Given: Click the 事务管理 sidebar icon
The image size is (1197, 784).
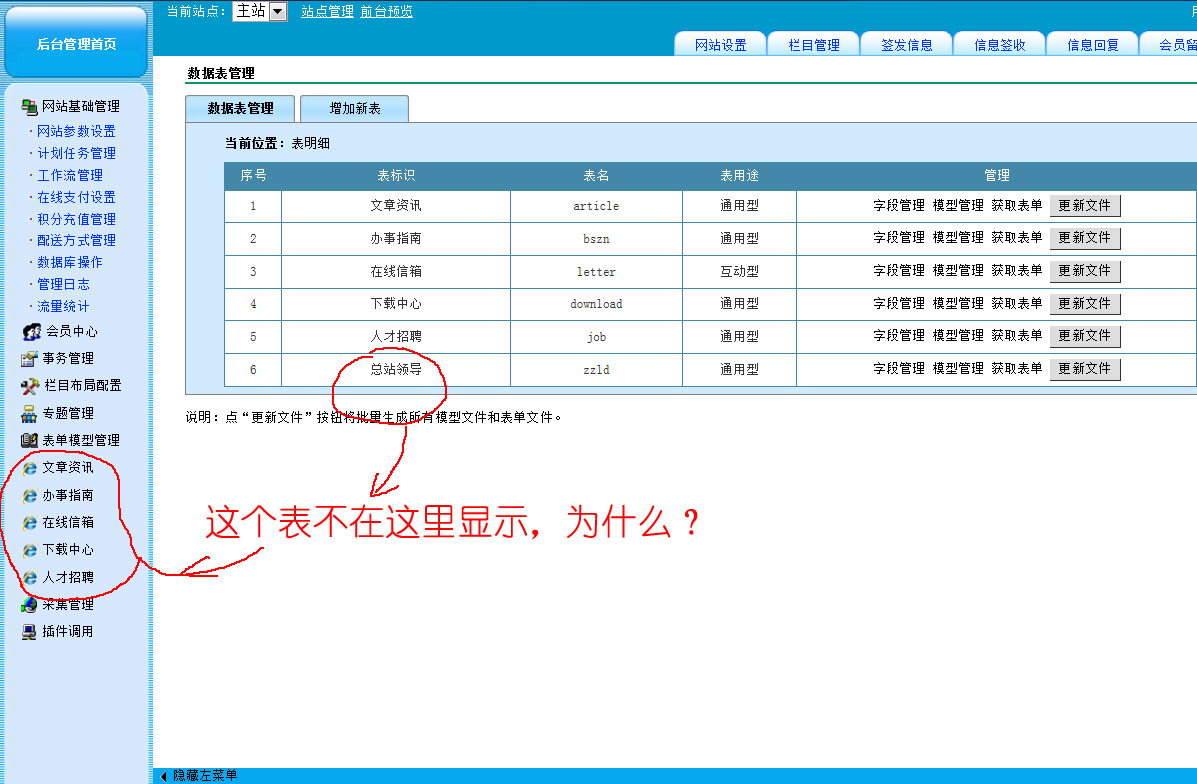Looking at the screenshot, I should coord(29,359).
